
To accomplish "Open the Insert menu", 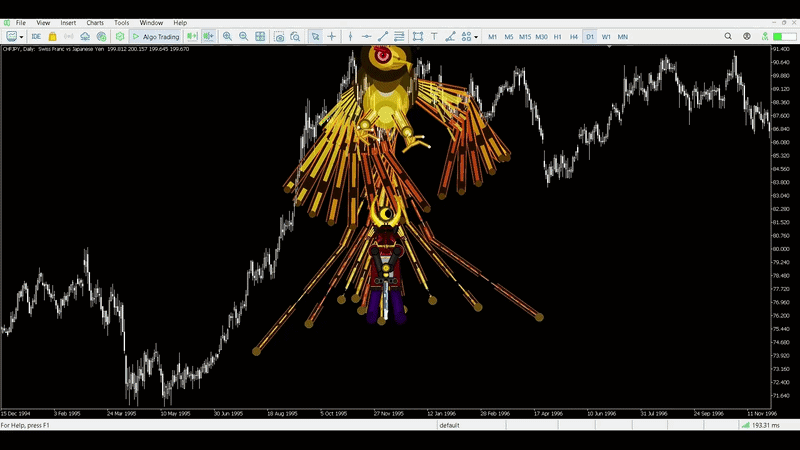I will click(x=68, y=23).
